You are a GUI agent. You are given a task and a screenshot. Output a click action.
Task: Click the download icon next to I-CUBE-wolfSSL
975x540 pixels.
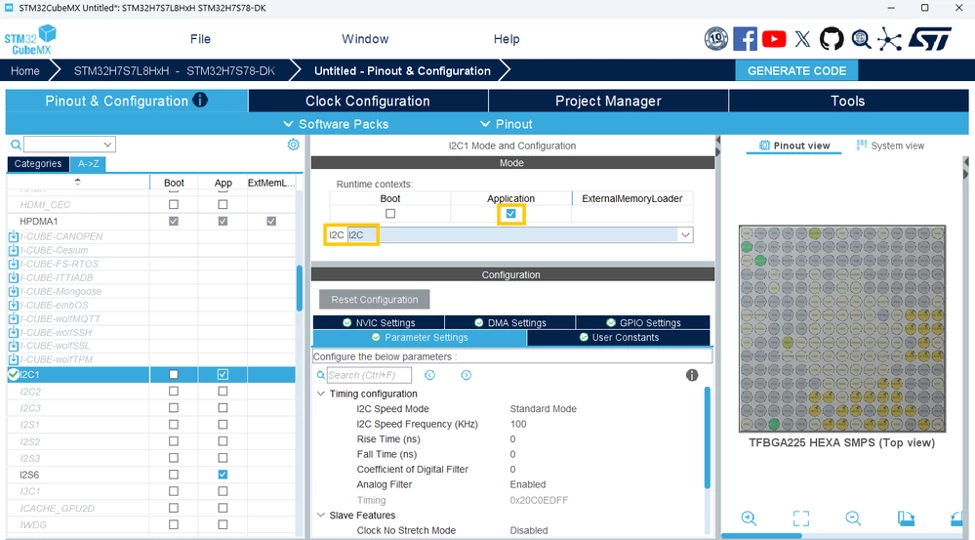pos(13,346)
